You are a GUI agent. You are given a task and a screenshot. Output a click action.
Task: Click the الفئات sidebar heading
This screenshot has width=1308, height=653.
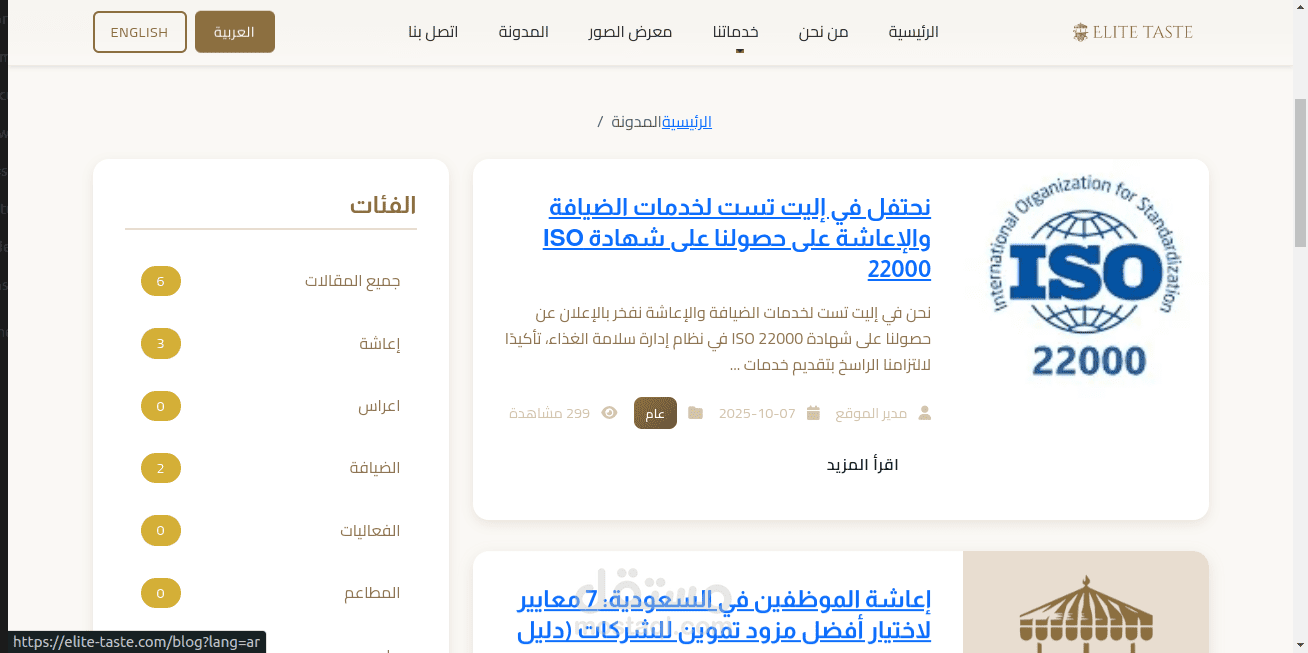click(x=383, y=205)
